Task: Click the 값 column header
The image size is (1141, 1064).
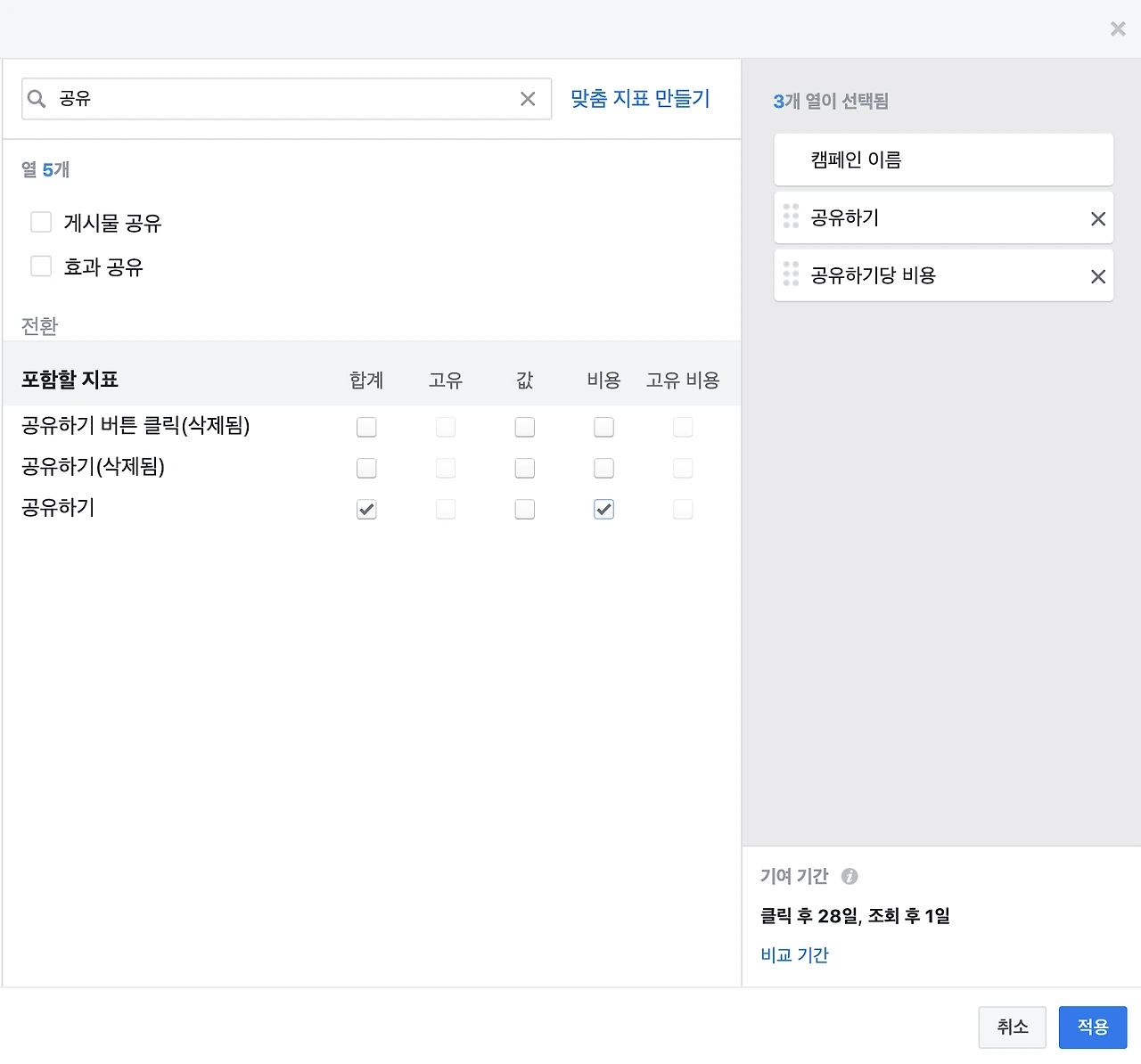Action: point(525,381)
